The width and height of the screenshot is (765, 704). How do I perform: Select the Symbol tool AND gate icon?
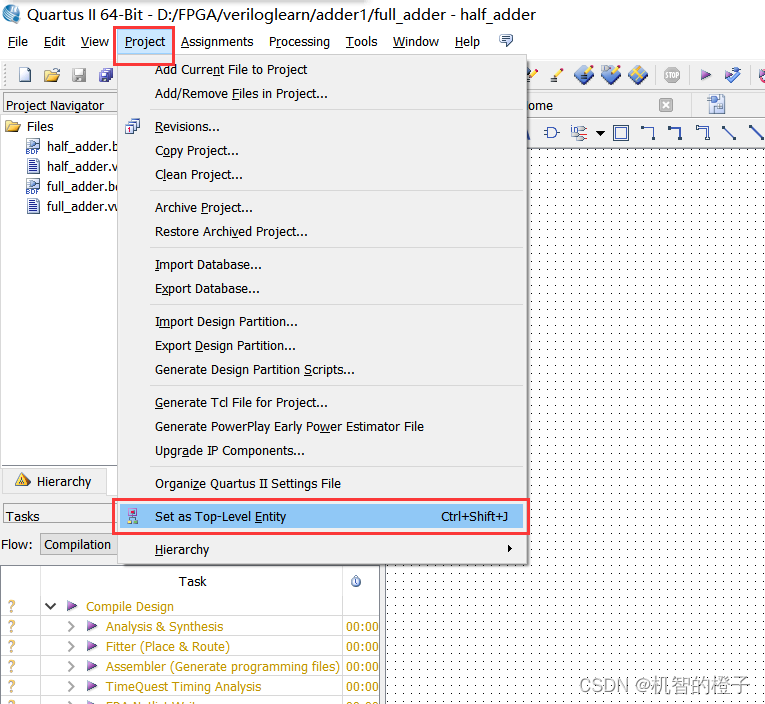coord(551,133)
